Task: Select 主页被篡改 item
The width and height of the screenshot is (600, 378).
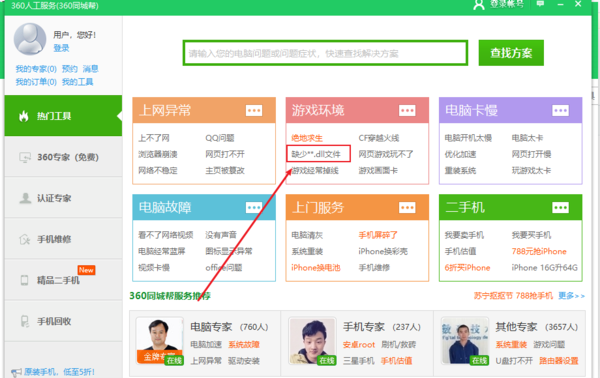Action: coord(225,171)
